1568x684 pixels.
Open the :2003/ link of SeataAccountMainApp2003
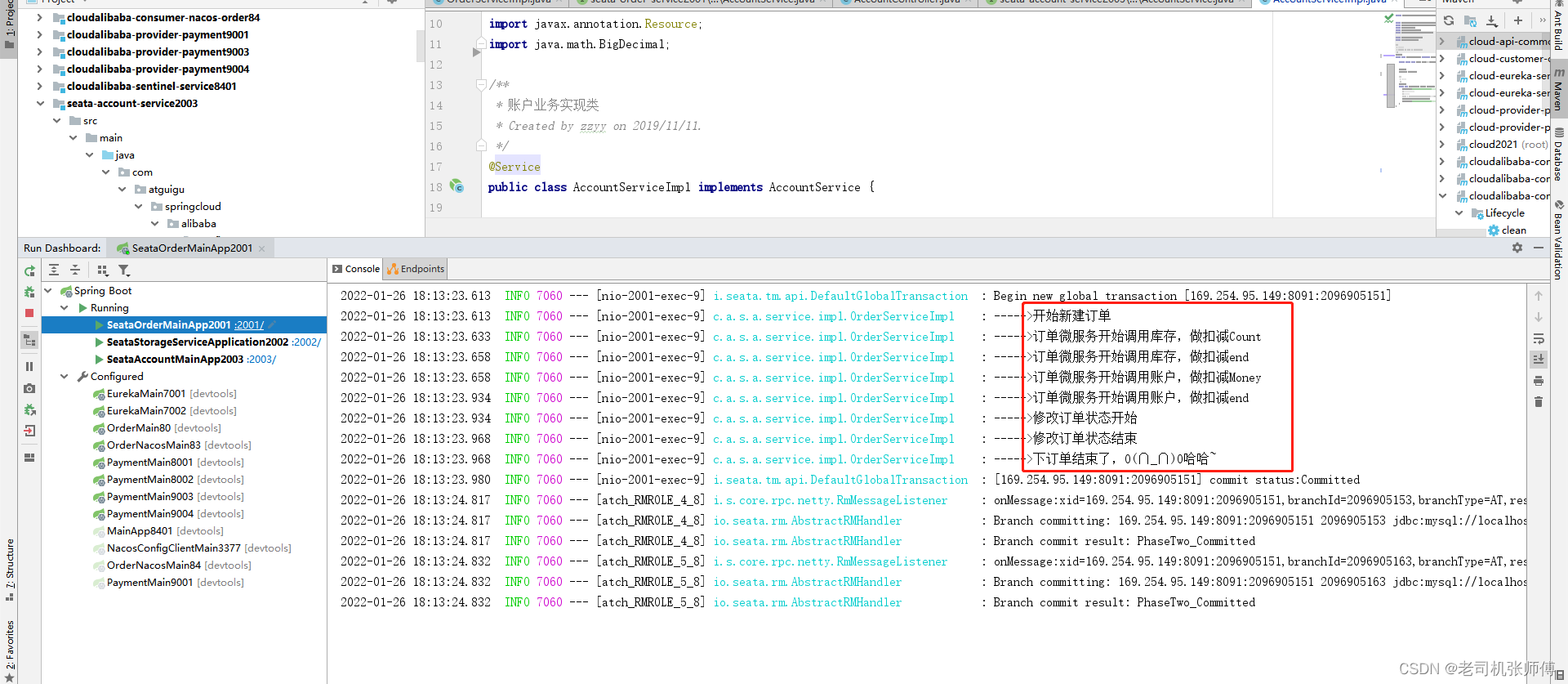pos(261,360)
